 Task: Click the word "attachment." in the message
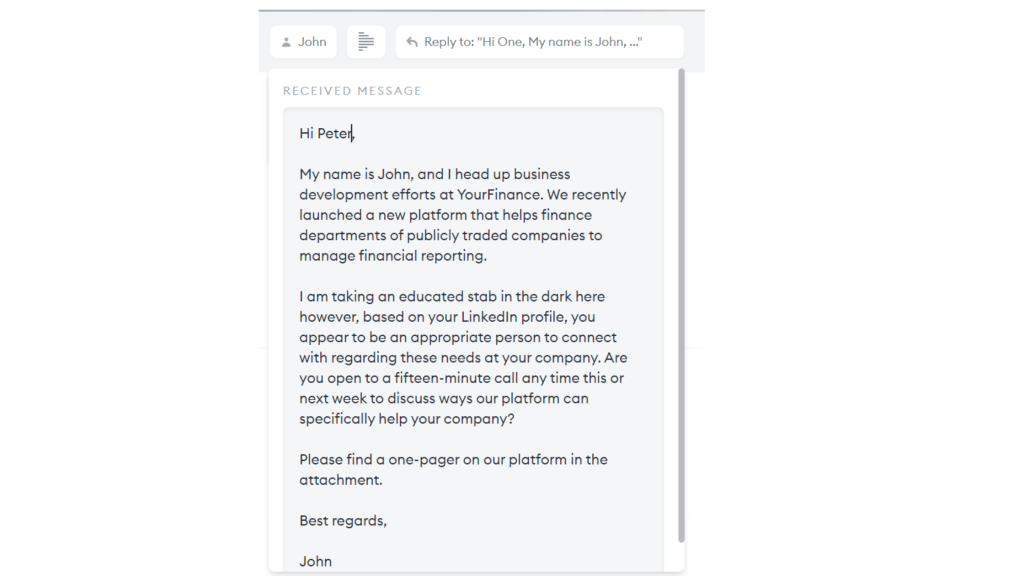(x=340, y=480)
